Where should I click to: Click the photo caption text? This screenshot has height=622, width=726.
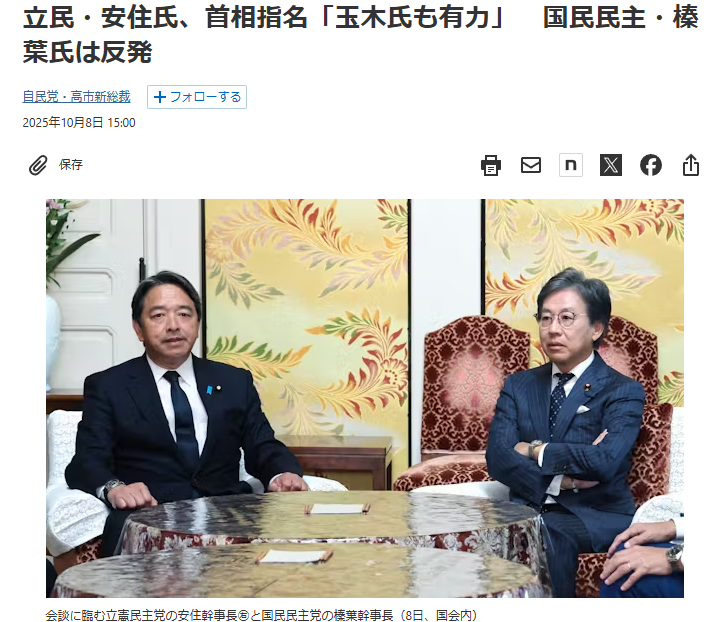[x=261, y=615]
